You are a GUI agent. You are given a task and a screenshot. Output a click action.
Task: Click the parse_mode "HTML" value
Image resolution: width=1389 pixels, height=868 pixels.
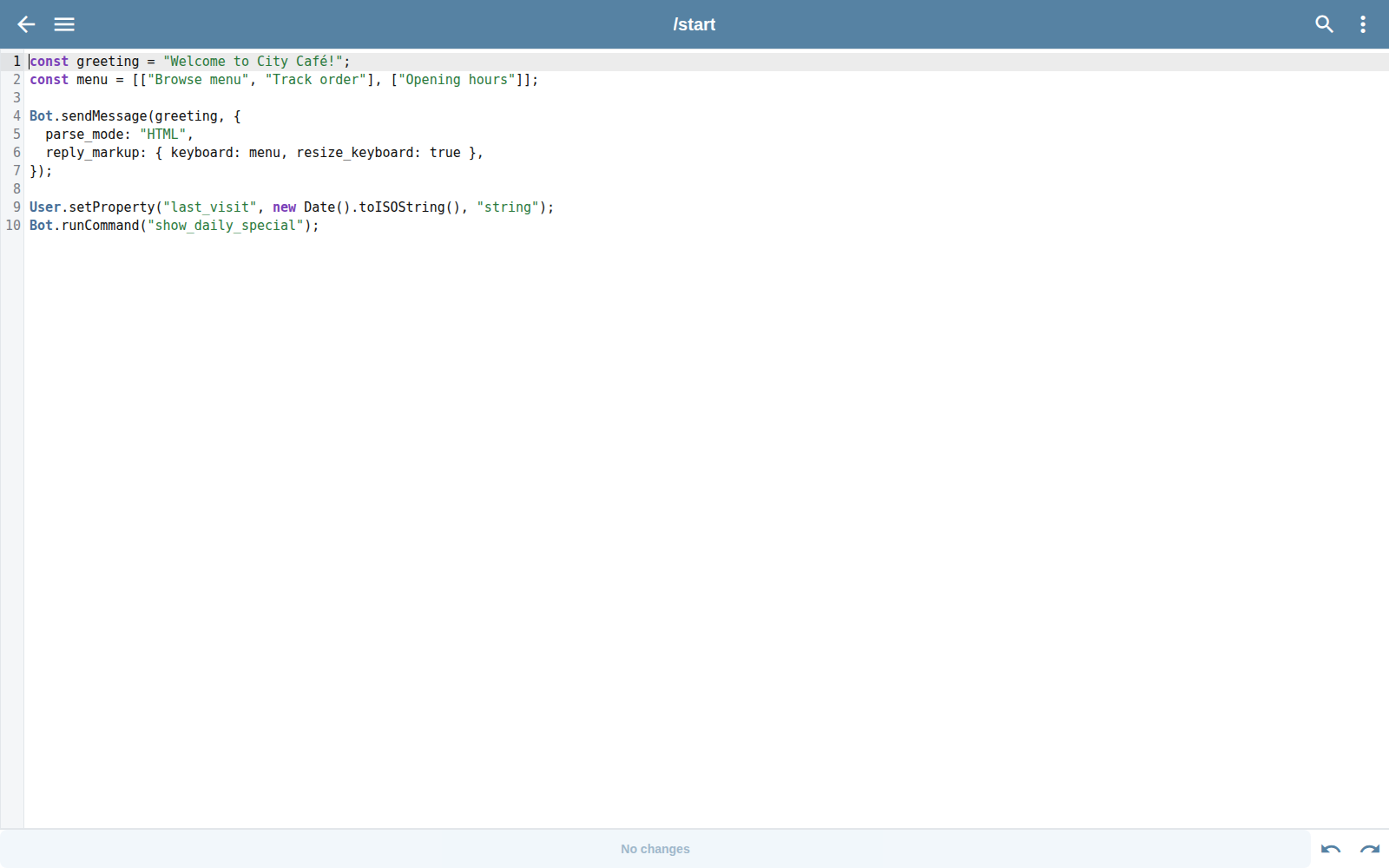163,135
